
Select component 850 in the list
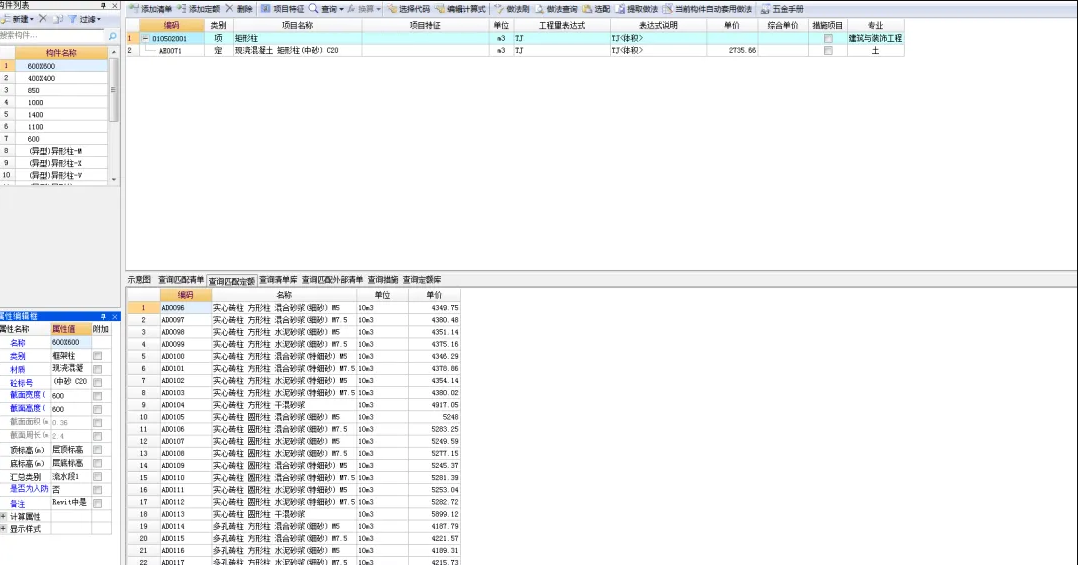click(61, 91)
